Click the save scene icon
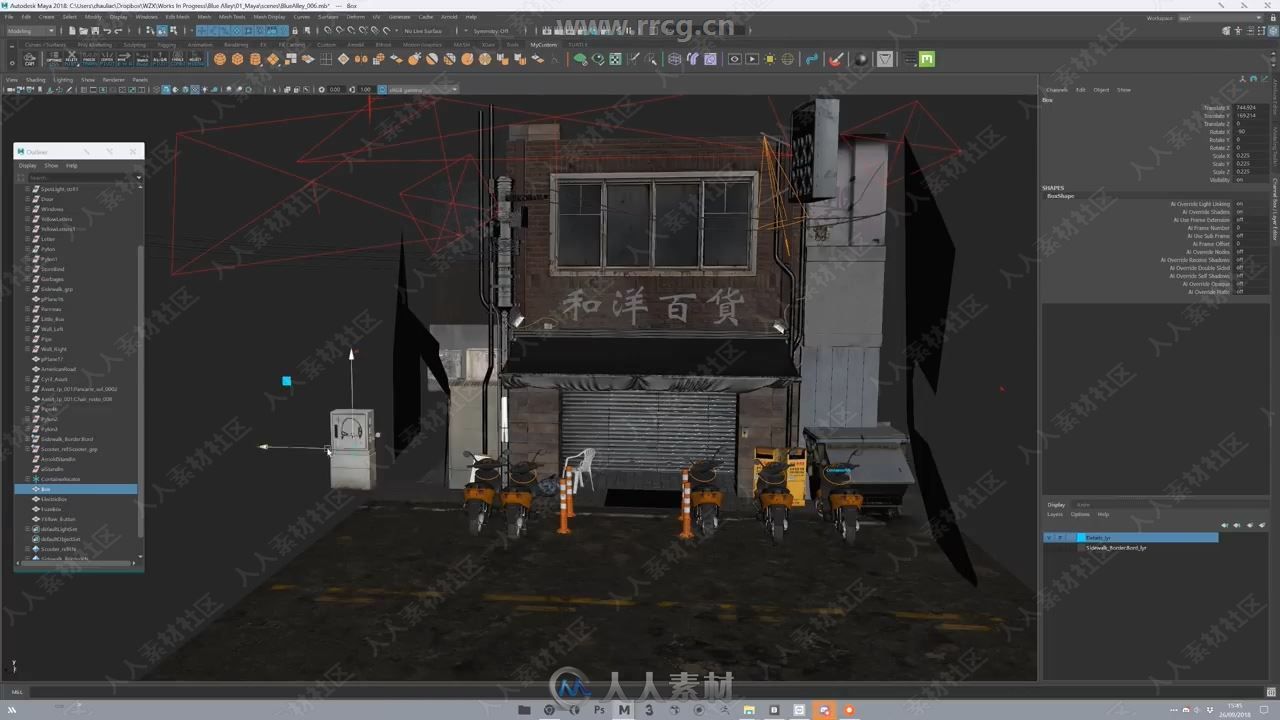The height and width of the screenshot is (720, 1280). (94, 30)
